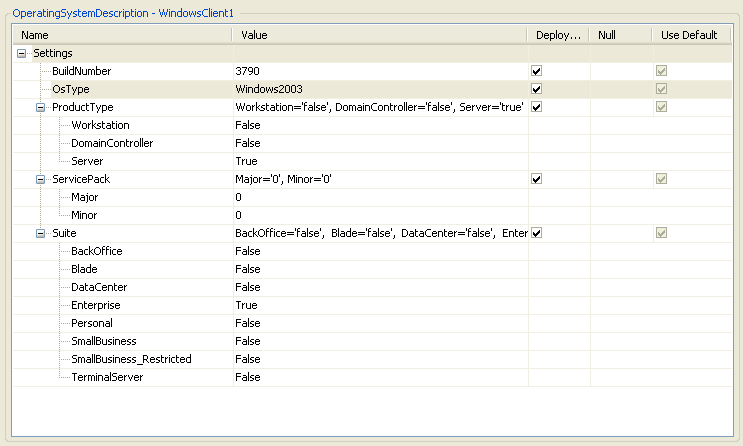Screen dimensions: 743x446
Task: Collapse the Suite node
Action: (41, 233)
